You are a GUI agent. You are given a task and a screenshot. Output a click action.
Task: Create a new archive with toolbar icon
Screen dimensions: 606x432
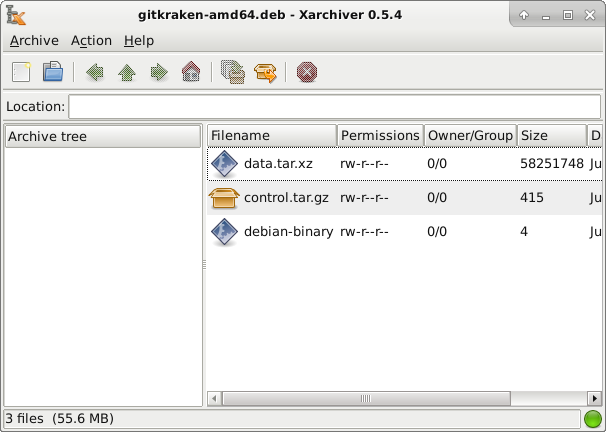(21, 72)
